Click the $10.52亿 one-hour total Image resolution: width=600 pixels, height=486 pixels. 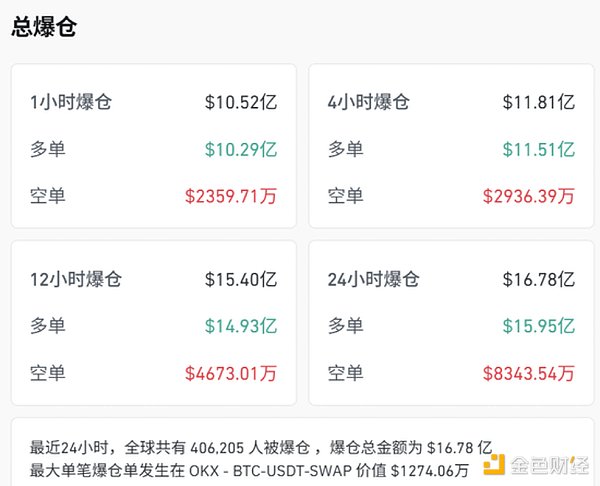241,101
